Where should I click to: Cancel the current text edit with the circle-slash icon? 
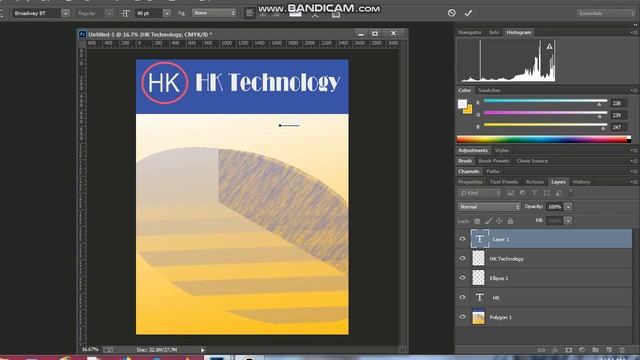pyautogui.click(x=451, y=13)
